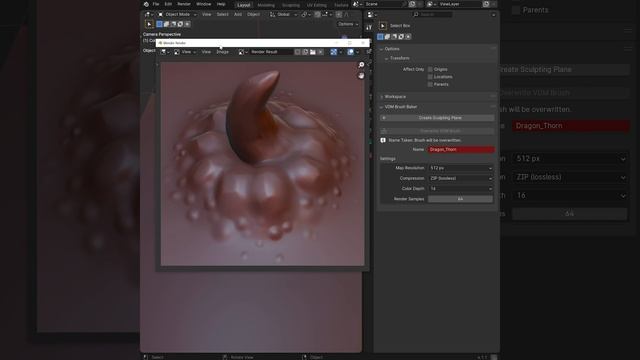The height and width of the screenshot is (360, 640).
Task: Open the viewport editor type dropdown
Action: click(148, 14)
